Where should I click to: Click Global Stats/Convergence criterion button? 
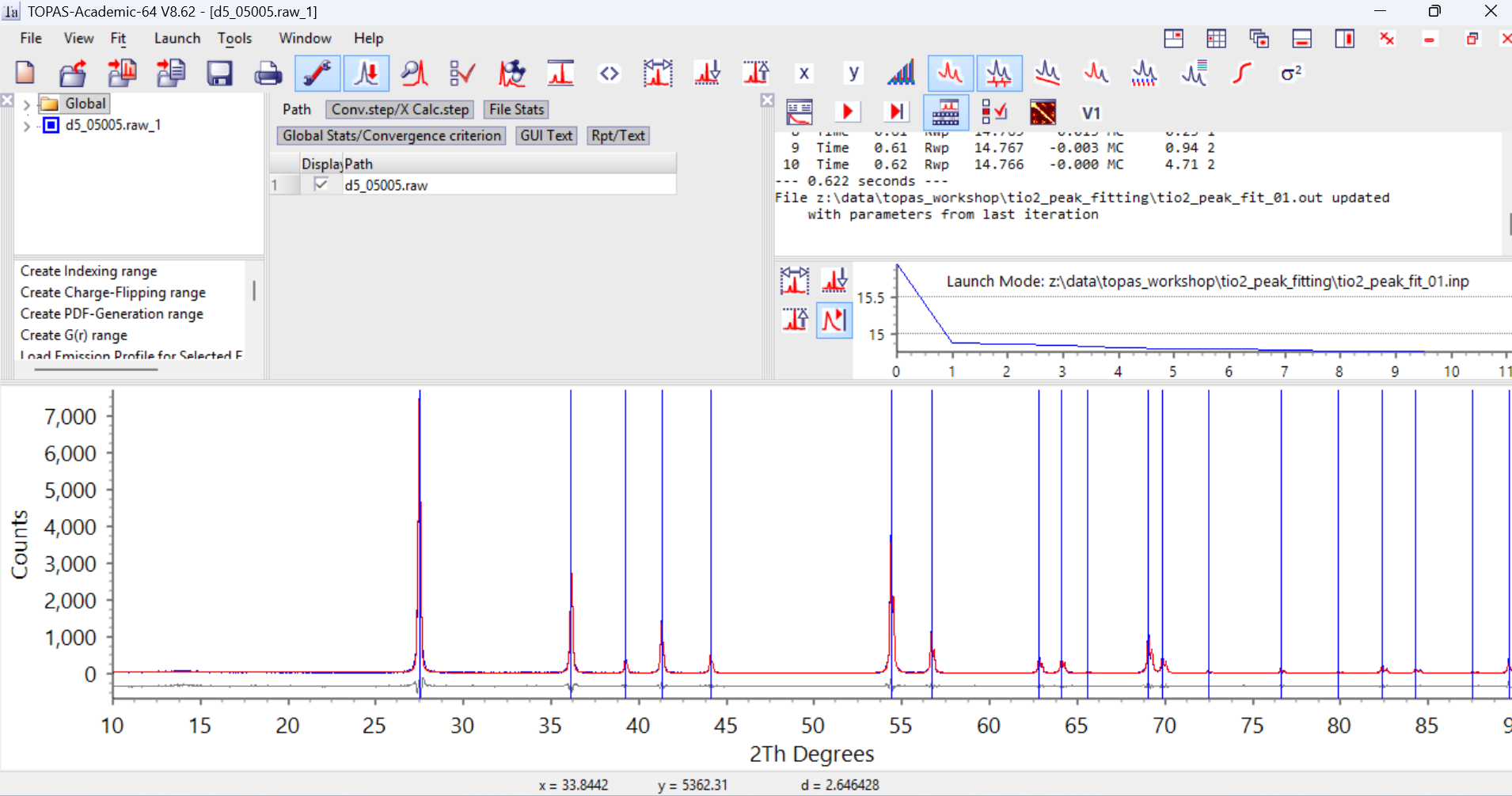pyautogui.click(x=392, y=136)
